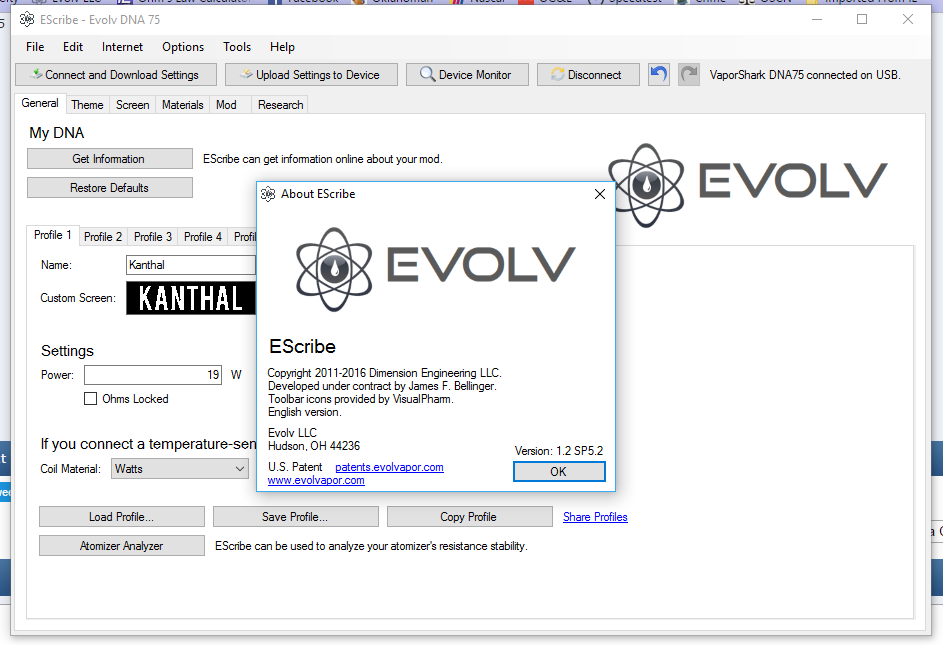Select the Profile 3 tab

tap(153, 237)
